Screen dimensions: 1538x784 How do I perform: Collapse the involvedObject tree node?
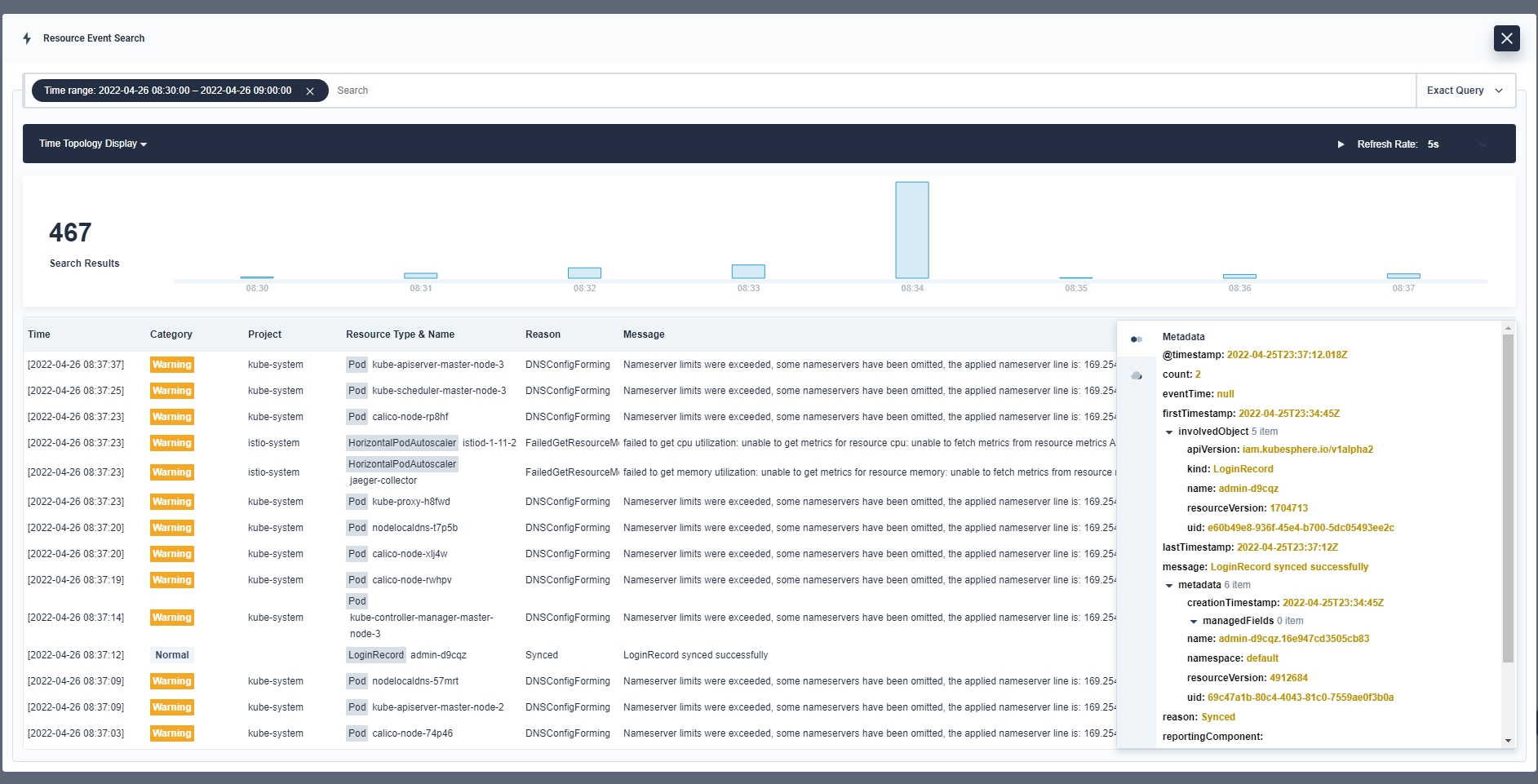1169,432
